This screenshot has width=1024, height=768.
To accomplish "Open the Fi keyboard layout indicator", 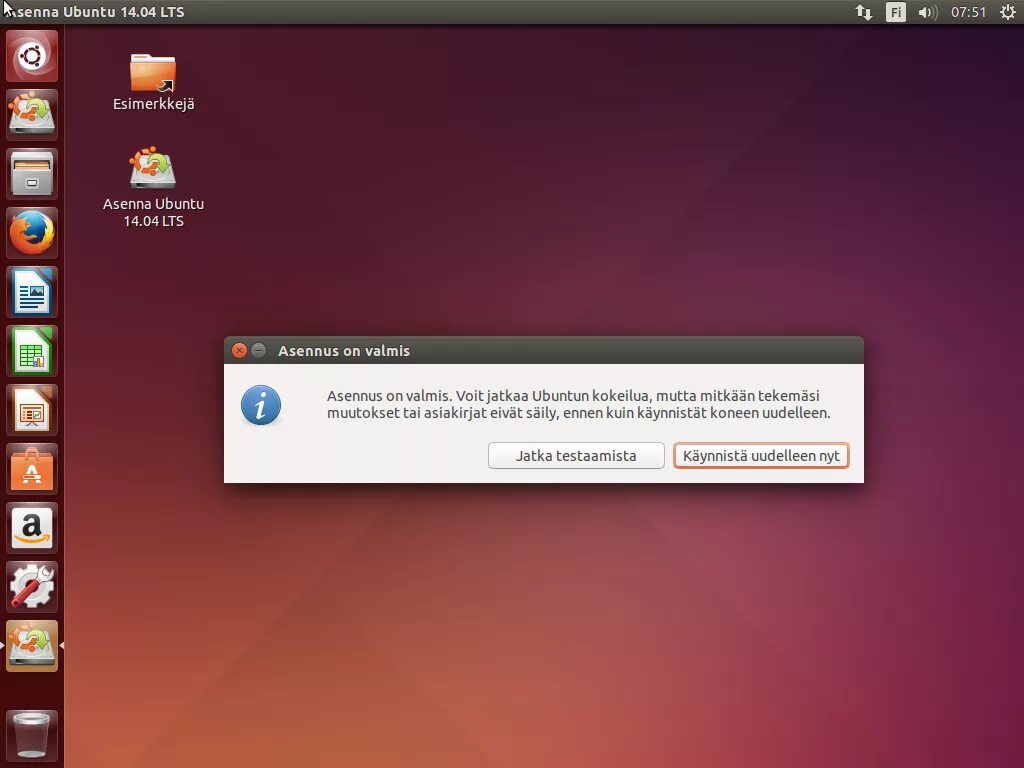I will [895, 12].
